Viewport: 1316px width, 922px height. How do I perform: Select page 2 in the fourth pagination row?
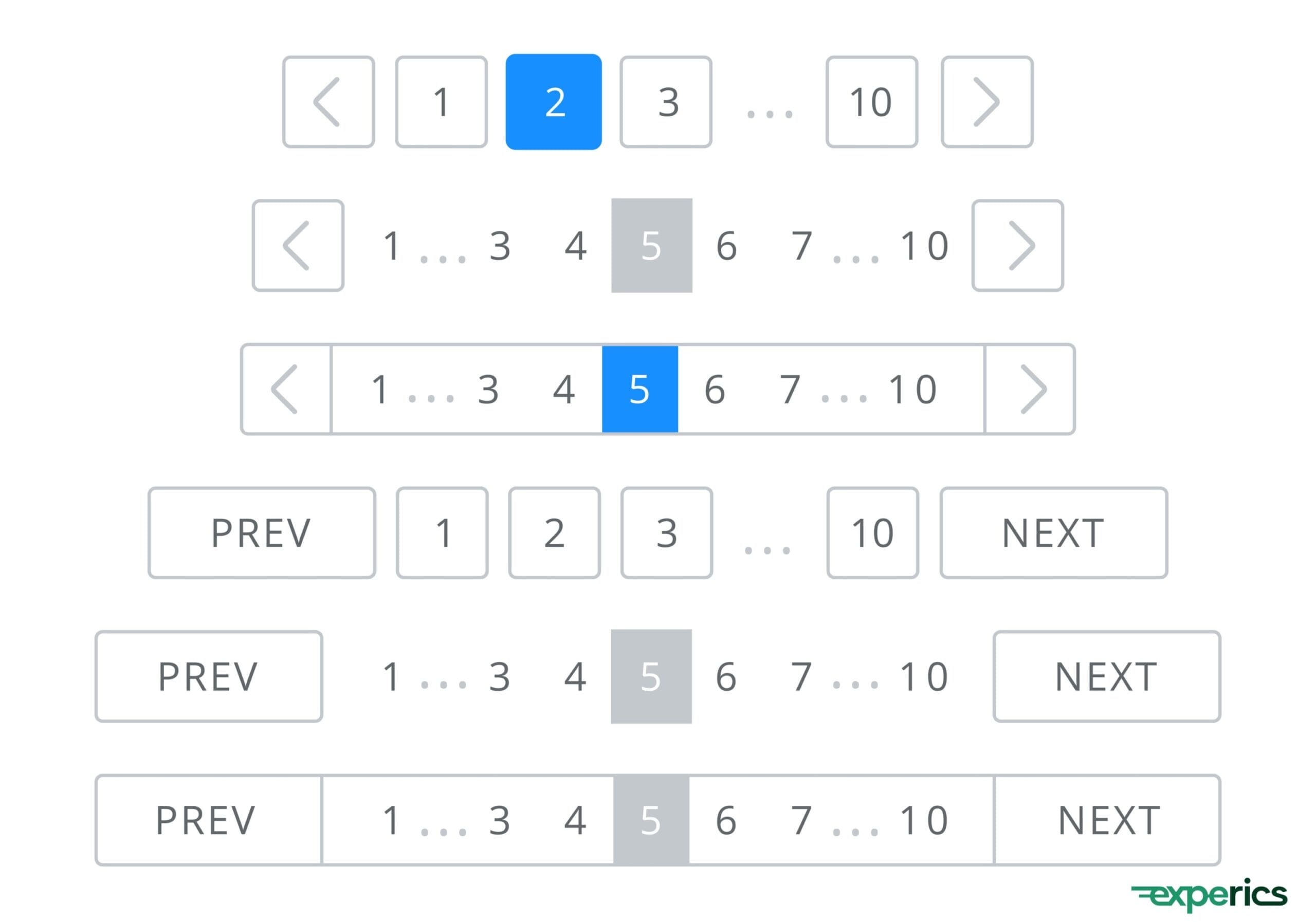[x=554, y=533]
